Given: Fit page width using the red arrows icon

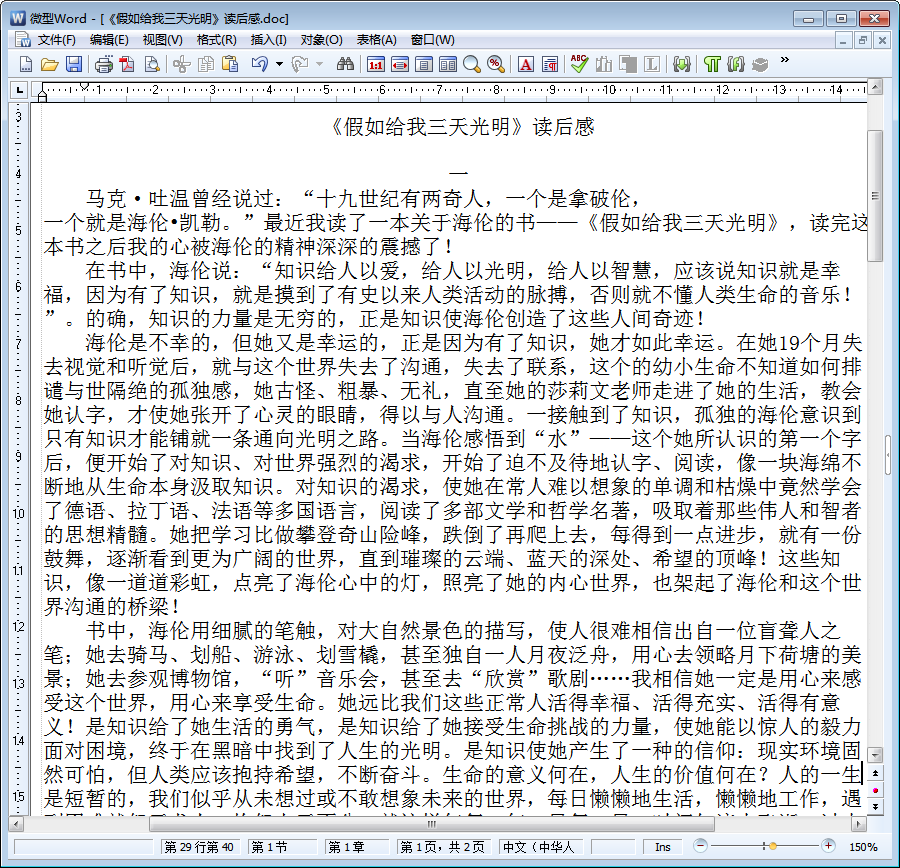Looking at the screenshot, I should 400,64.
